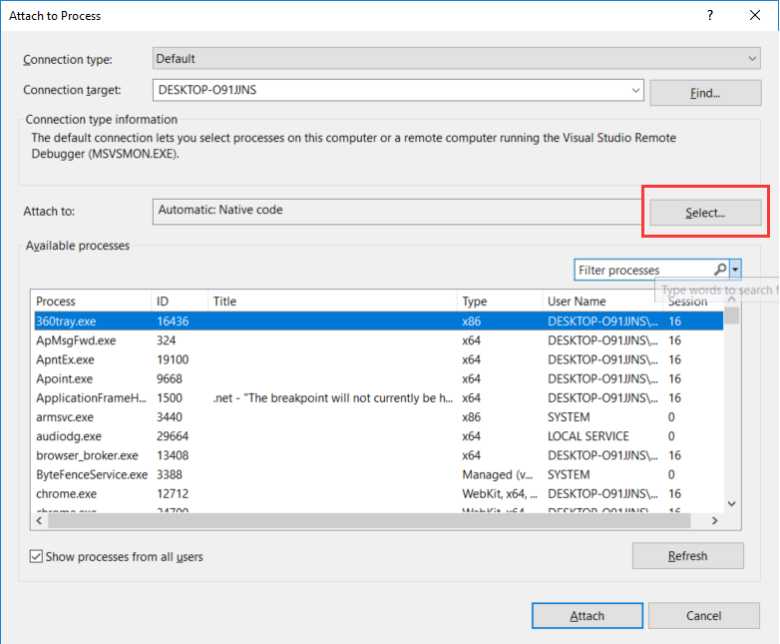
Task: Click the ID value 29664
Action: tap(173, 436)
